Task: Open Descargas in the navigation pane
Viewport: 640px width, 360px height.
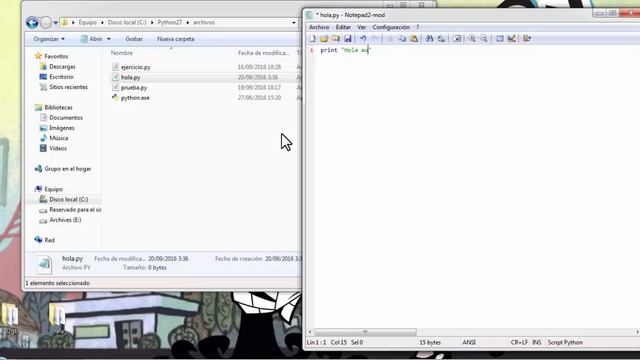Action: pos(62,67)
